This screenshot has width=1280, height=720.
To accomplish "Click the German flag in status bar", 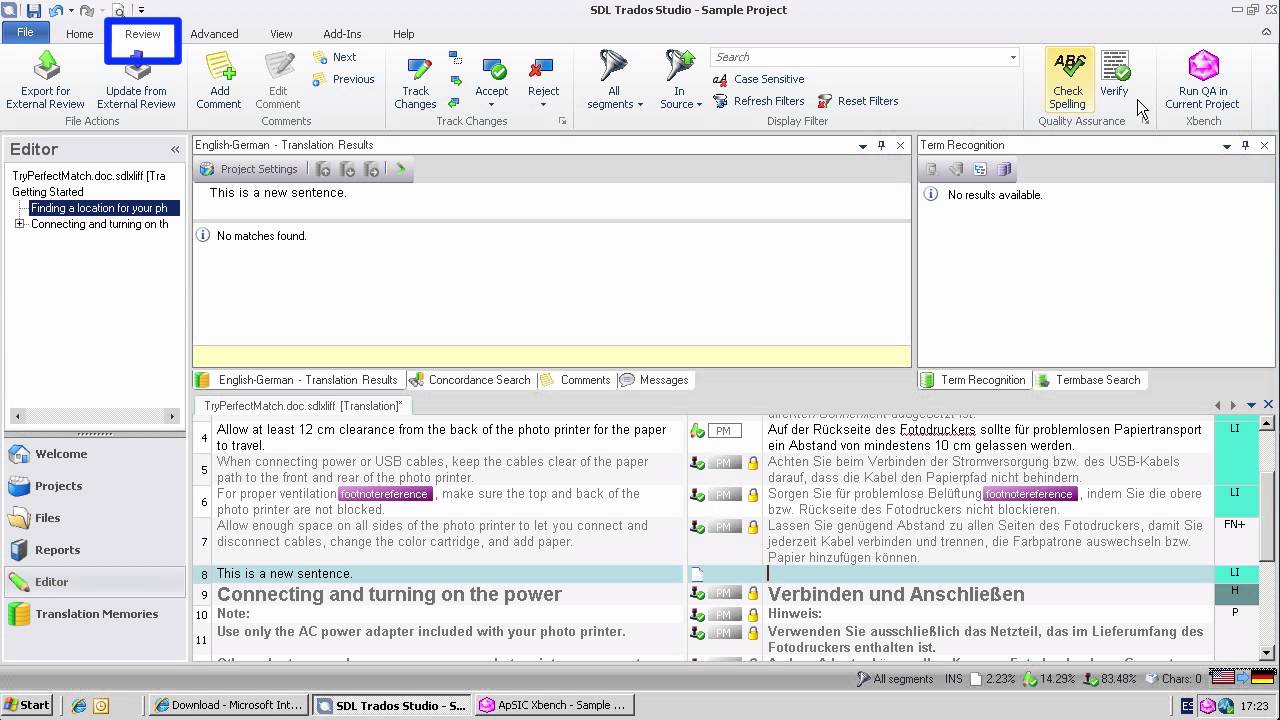I will tap(1262, 678).
